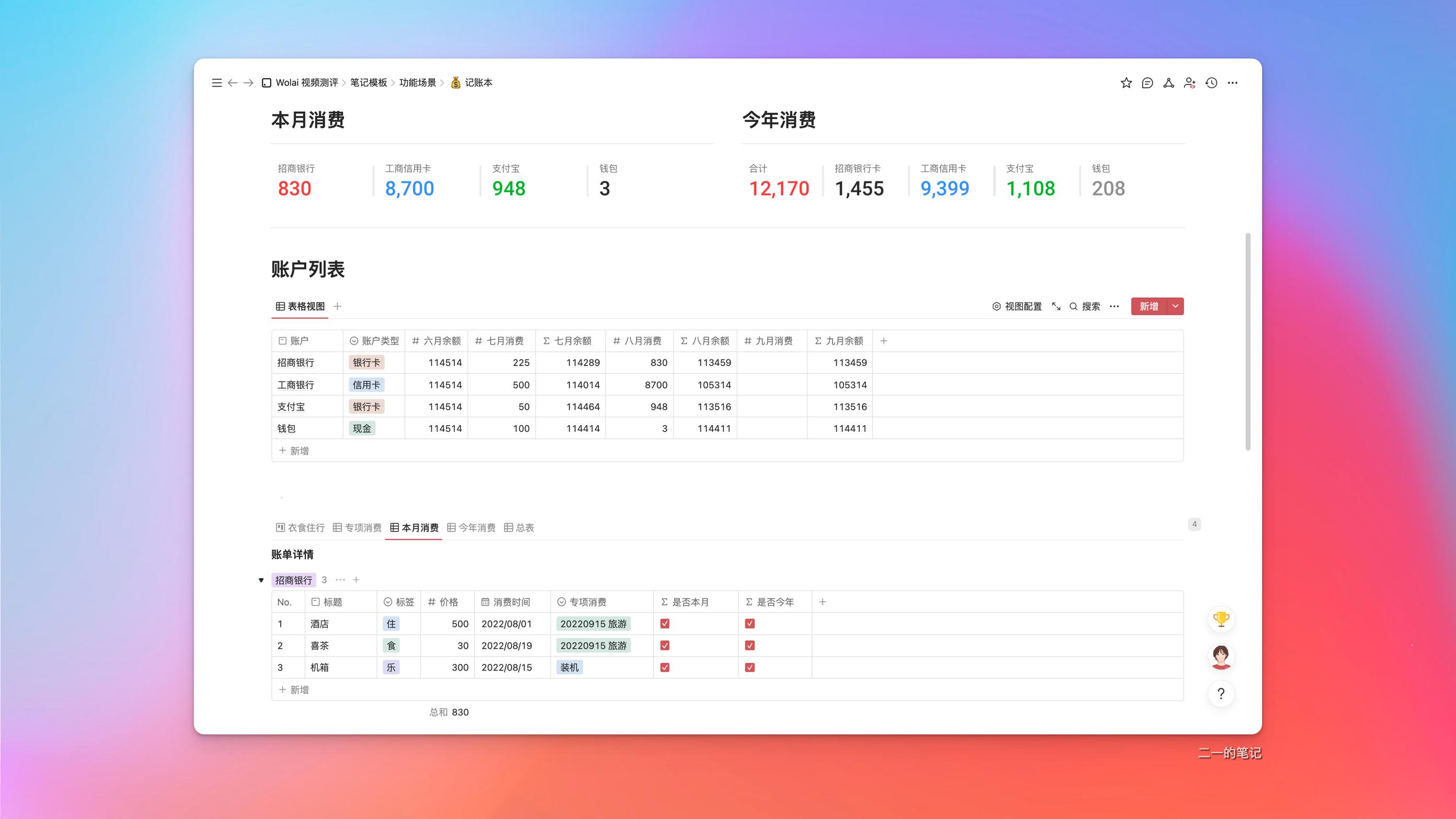The width and height of the screenshot is (1456, 819).
Task: Open the ⋯ more options beside 搜索
Action: 1114,306
